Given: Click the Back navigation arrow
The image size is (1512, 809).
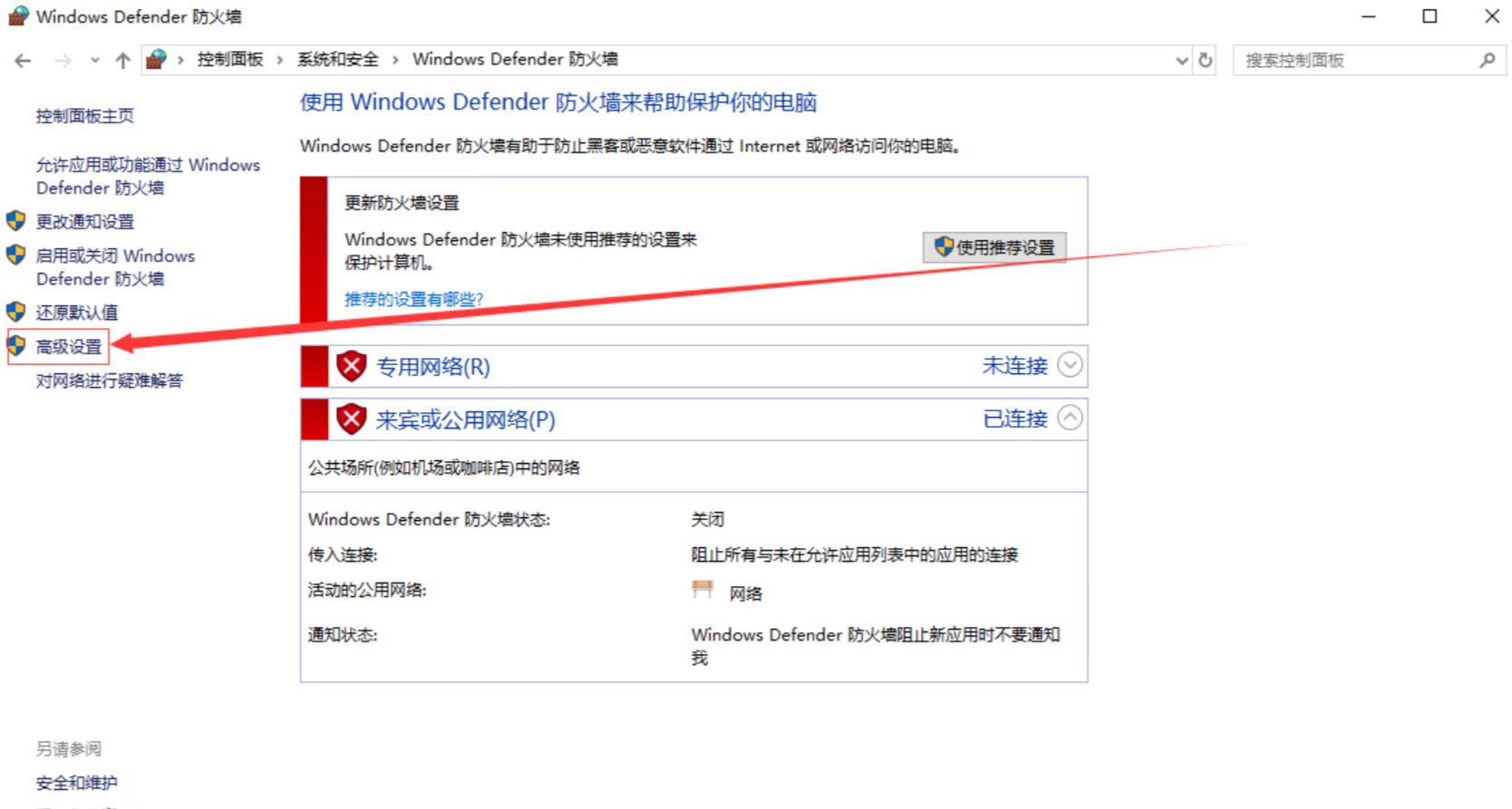Looking at the screenshot, I should click(x=24, y=61).
